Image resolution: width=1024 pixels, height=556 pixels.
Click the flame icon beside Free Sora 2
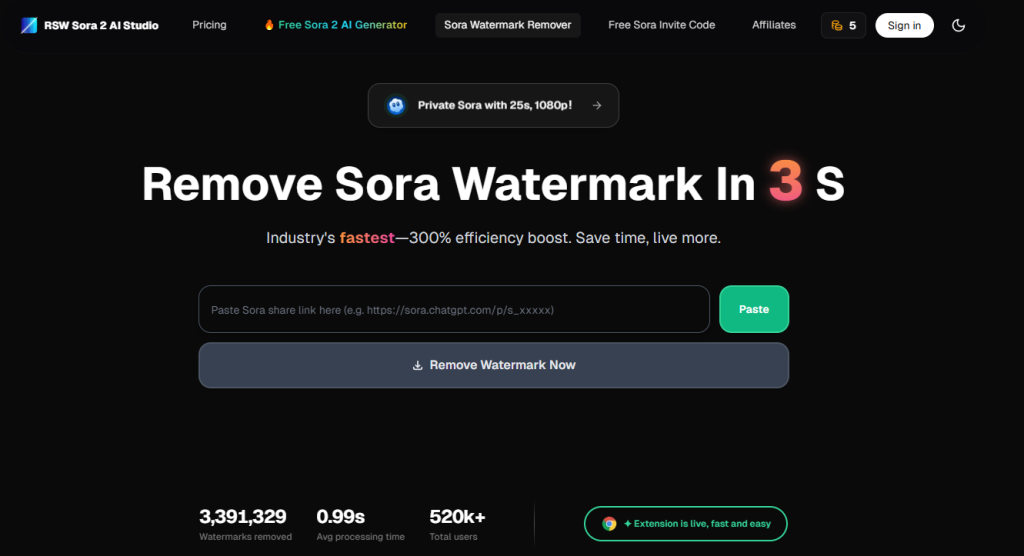[x=269, y=25]
